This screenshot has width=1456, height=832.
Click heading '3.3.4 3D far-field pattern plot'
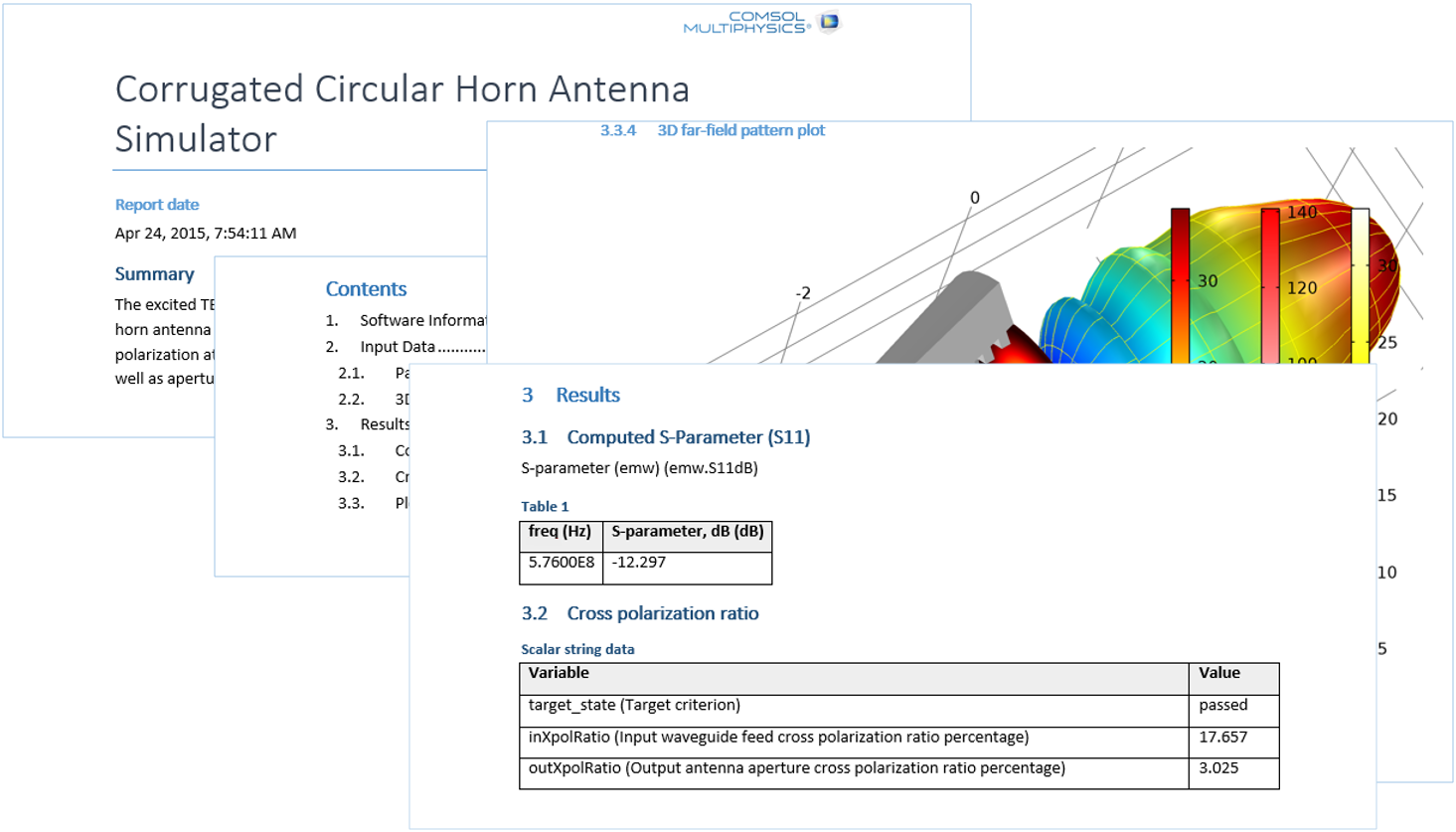tap(712, 130)
